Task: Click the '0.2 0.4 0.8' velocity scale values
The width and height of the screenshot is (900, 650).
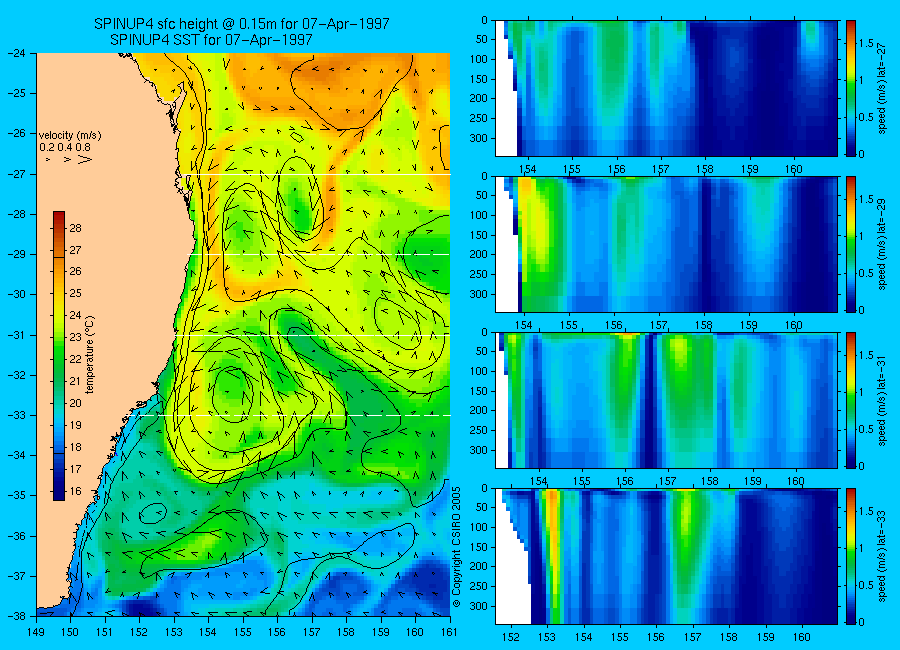Action: click(65, 148)
